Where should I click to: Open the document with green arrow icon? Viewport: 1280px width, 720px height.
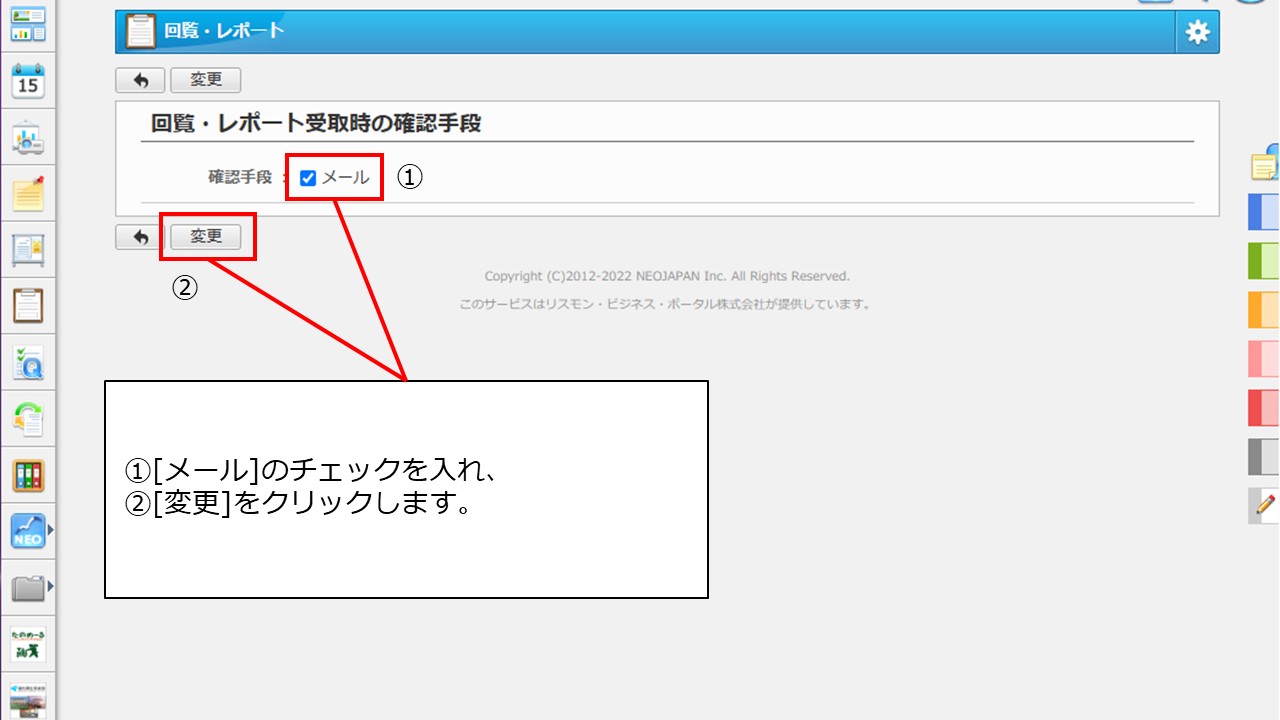click(28, 418)
